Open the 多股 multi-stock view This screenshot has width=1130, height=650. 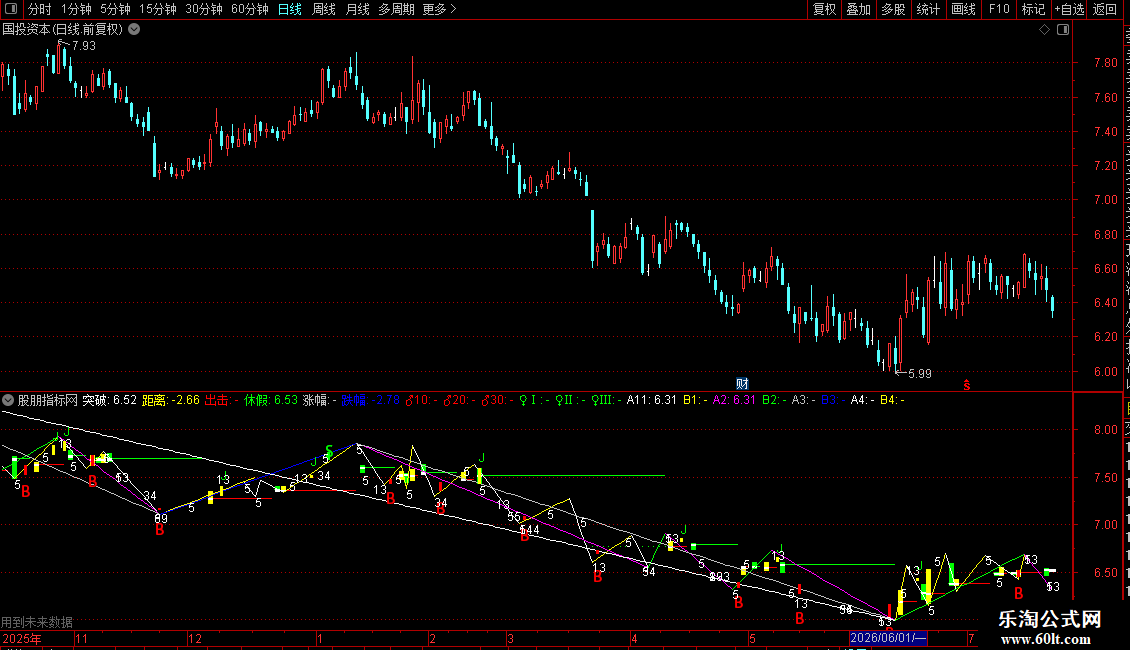tap(893, 9)
